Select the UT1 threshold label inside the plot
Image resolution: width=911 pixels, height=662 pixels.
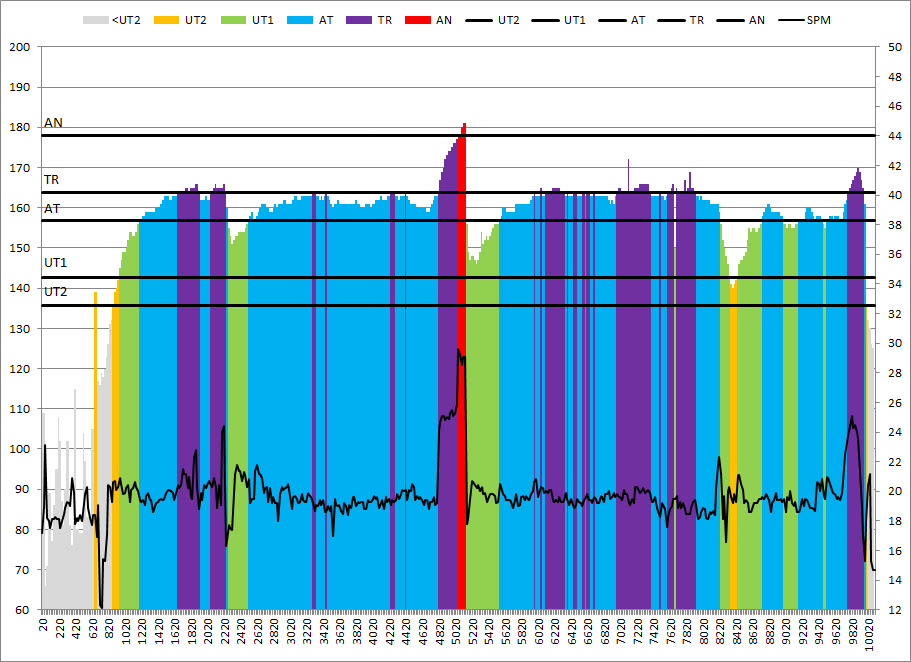click(x=56, y=262)
